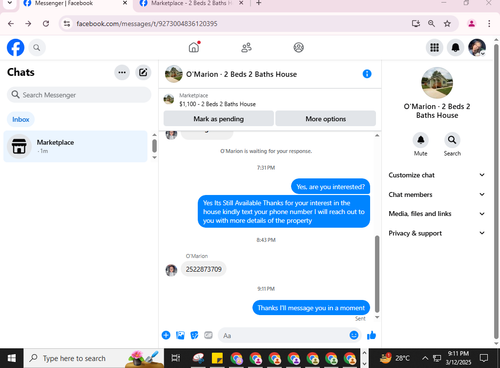
Task: Choose a GIF from the GIF icon
Action: pos(208,335)
